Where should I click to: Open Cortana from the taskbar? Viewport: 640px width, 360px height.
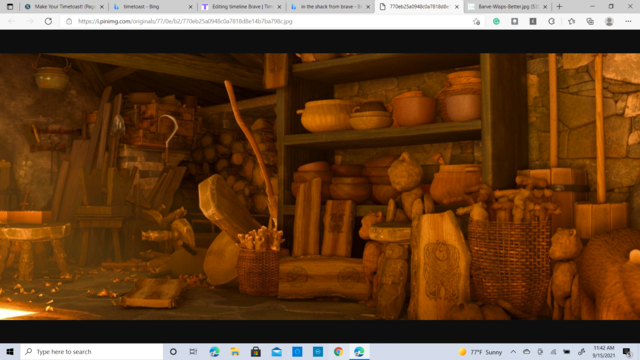pyautogui.click(x=173, y=351)
